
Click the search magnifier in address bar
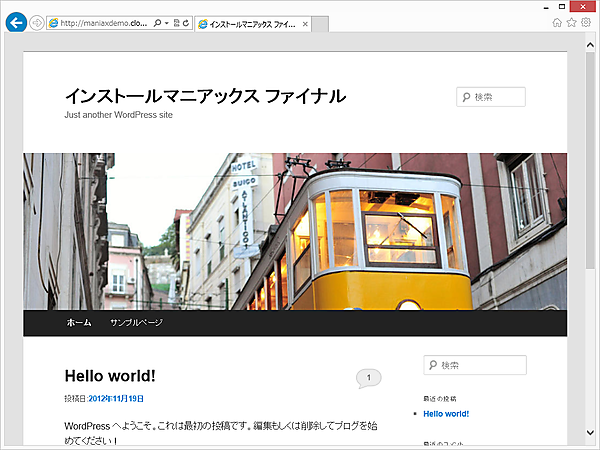pos(157,22)
